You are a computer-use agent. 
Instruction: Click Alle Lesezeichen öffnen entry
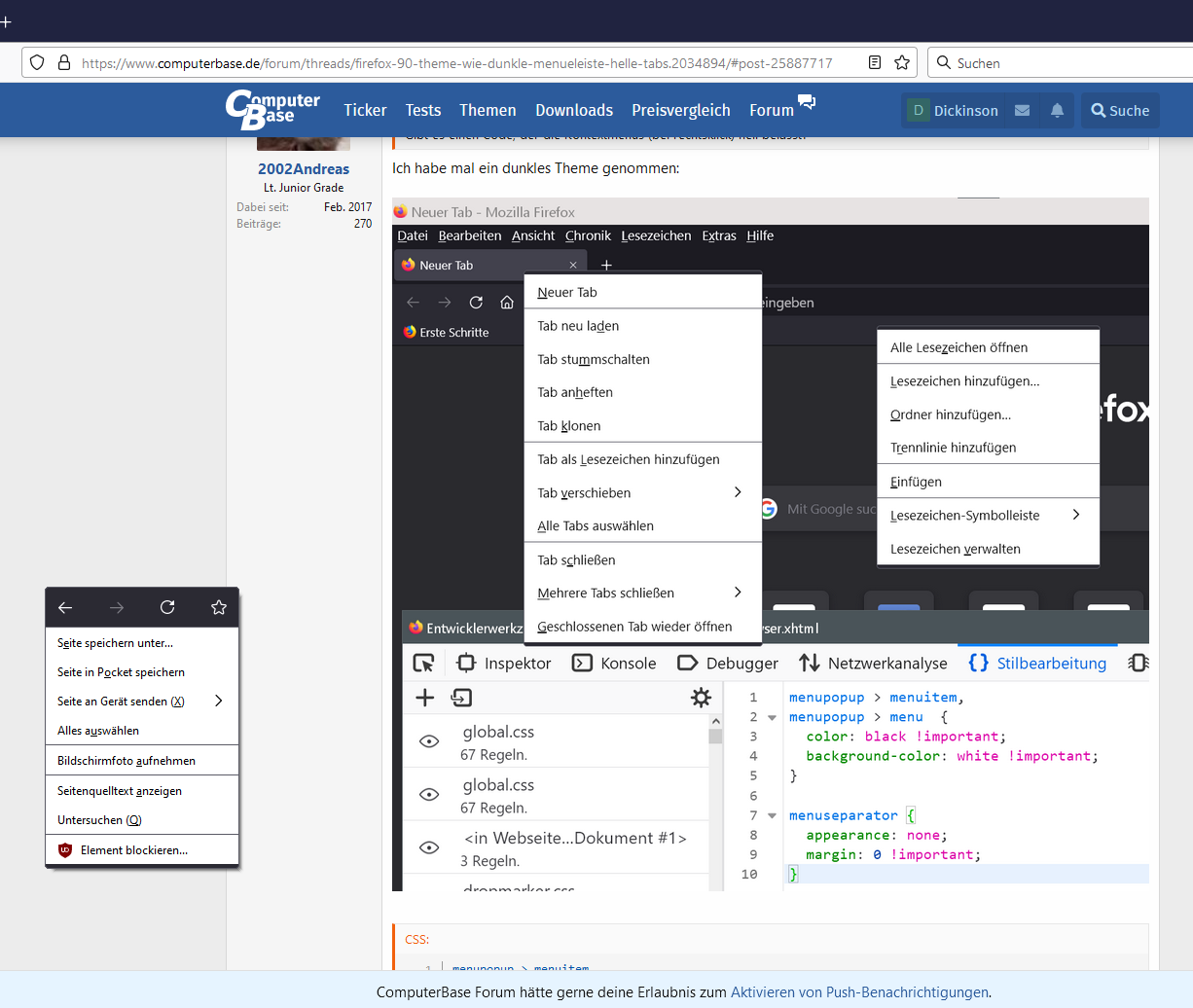(988, 347)
